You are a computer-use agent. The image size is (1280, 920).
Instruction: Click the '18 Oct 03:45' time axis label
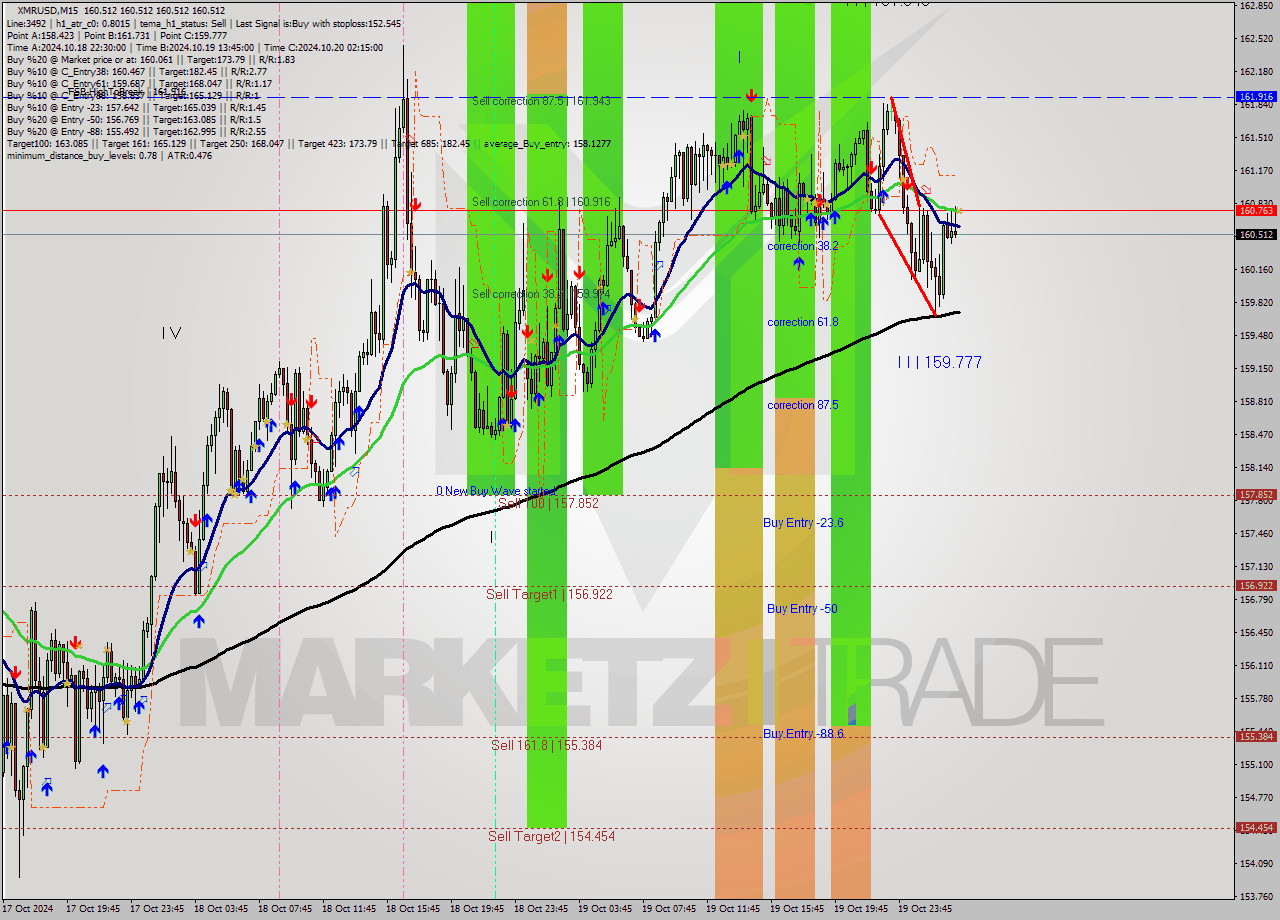[x=221, y=909]
